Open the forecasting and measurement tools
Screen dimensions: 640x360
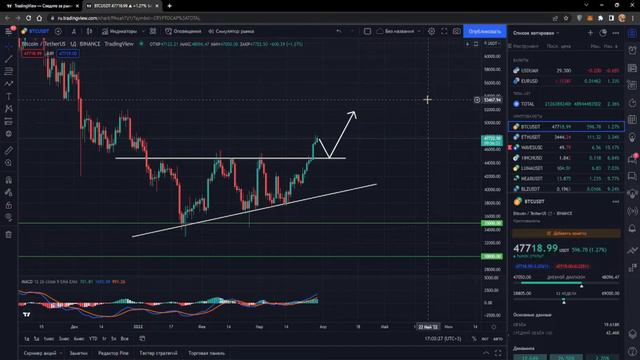coord(9,121)
